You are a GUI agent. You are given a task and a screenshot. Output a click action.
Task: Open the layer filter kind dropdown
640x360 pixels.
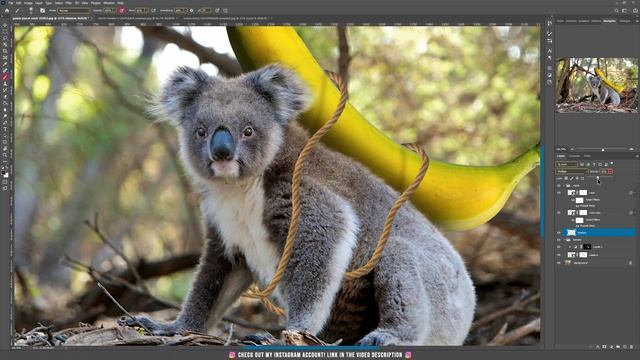(567, 164)
